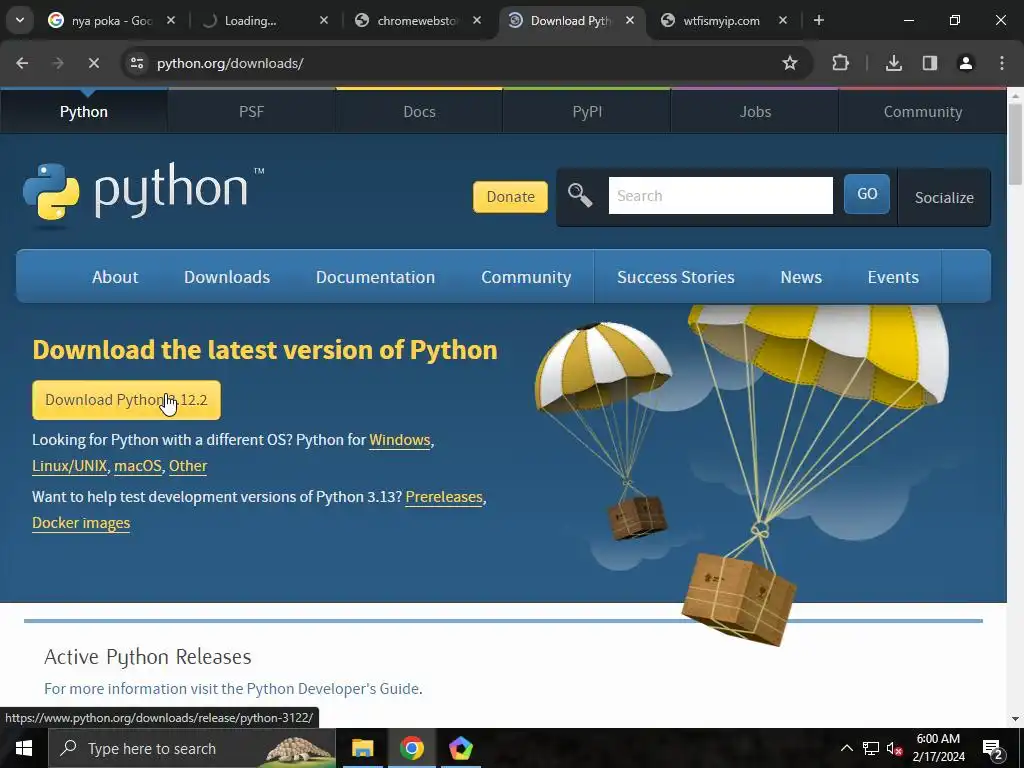Image resolution: width=1024 pixels, height=768 pixels.
Task: Open the Downloads menu
Action: [227, 277]
